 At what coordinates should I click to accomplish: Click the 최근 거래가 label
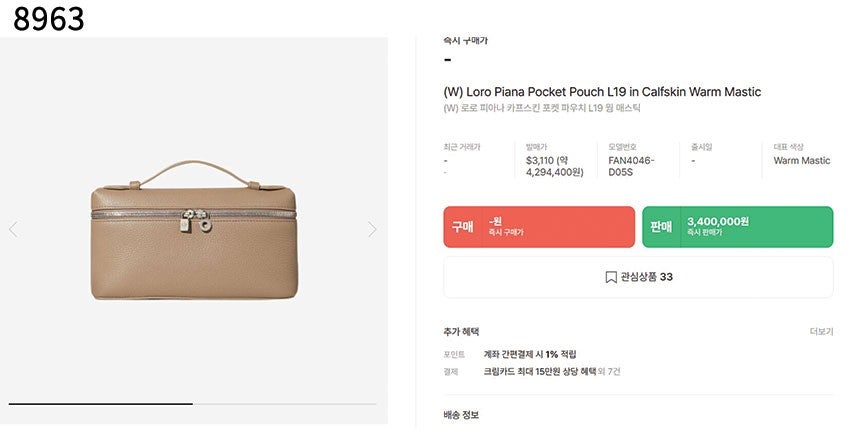(x=462, y=147)
